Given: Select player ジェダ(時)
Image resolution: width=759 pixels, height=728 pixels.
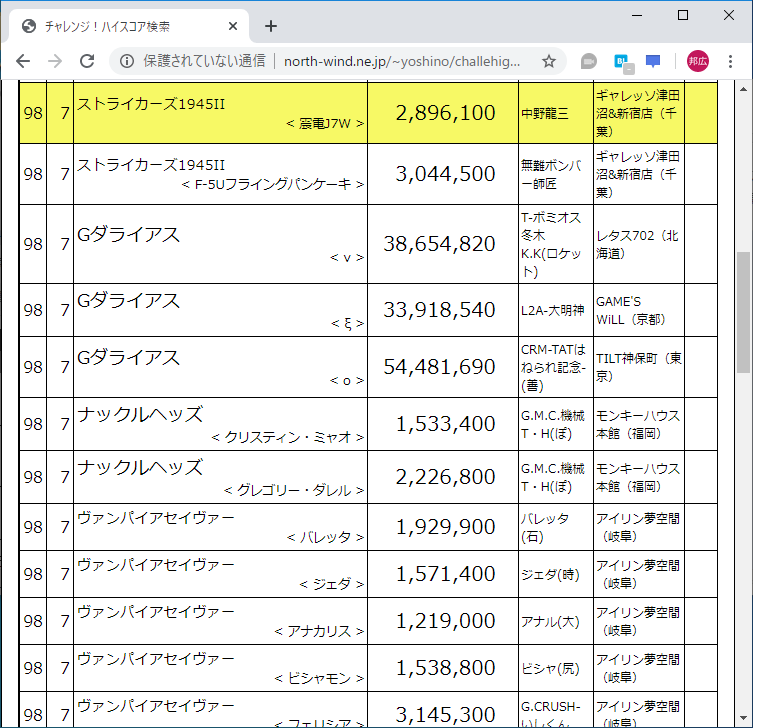Looking at the screenshot, I should click(550, 575).
